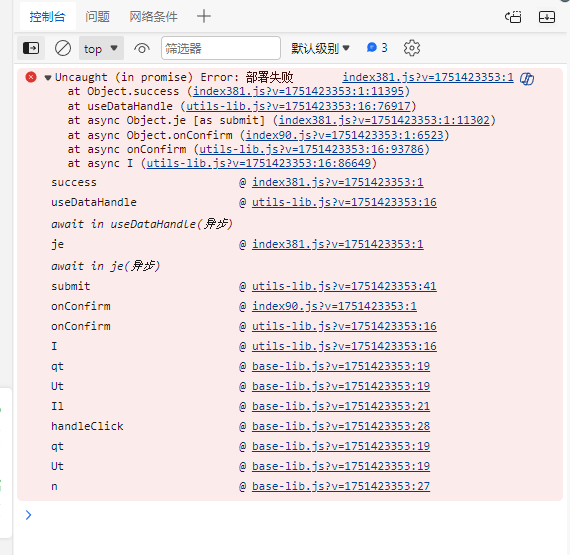The image size is (570, 555).
Task: Open the link in the success row
Action: point(337,182)
